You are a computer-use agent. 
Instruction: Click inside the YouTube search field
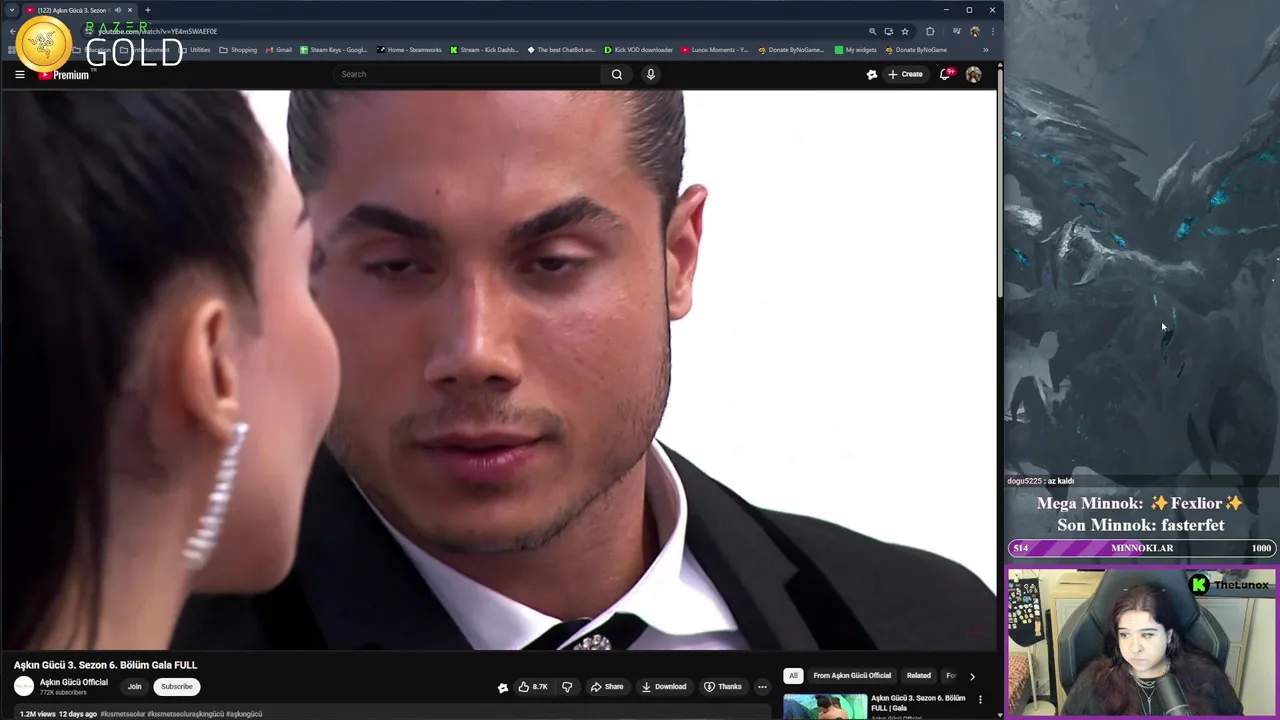coord(468,74)
